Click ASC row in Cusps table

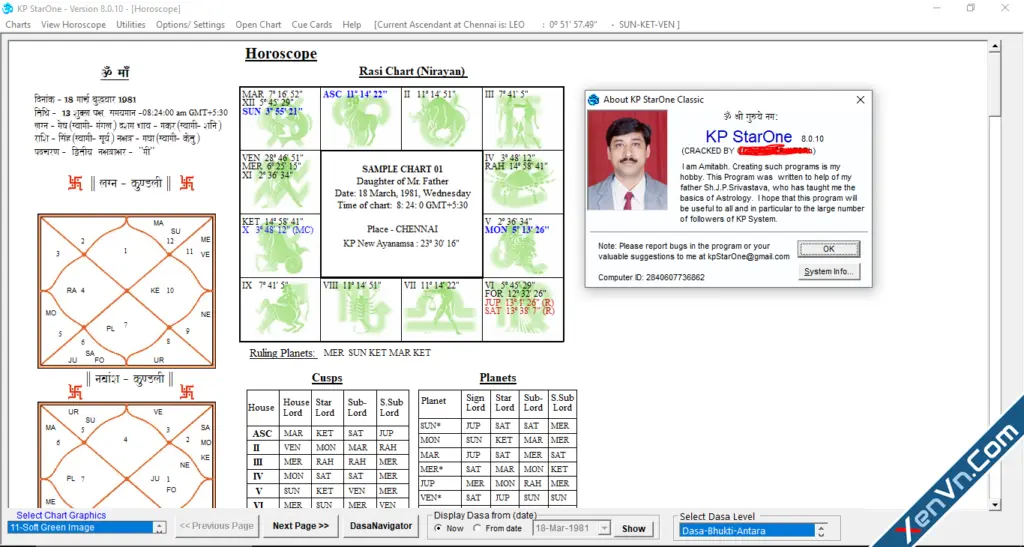(x=328, y=433)
